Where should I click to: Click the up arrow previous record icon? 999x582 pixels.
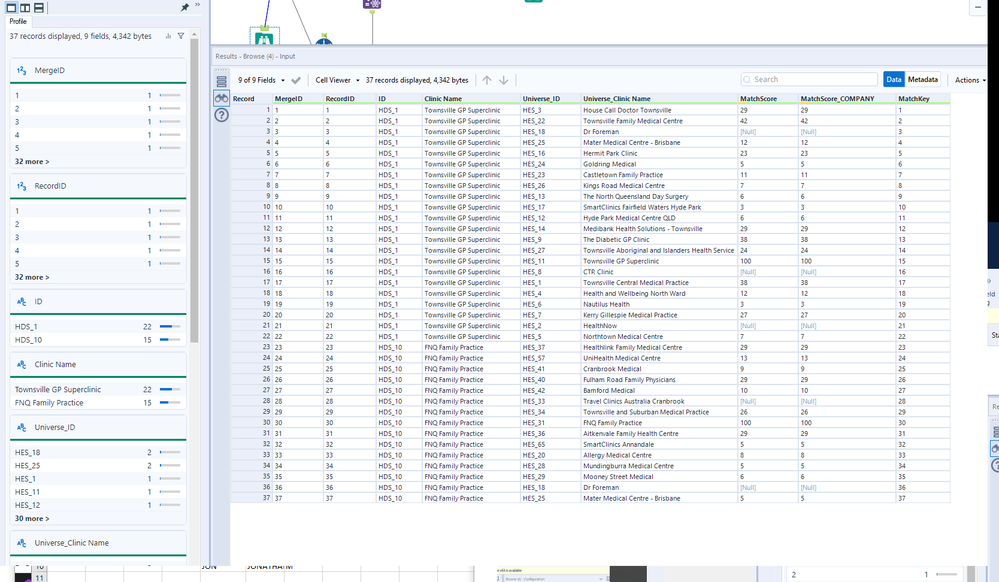(x=487, y=80)
